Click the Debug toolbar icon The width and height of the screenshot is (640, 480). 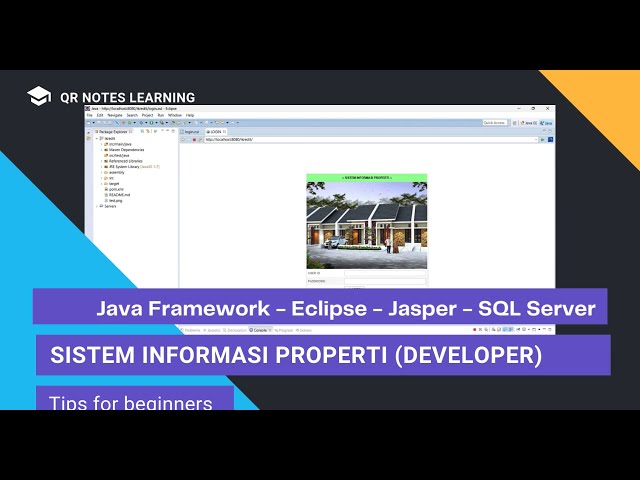(142, 122)
